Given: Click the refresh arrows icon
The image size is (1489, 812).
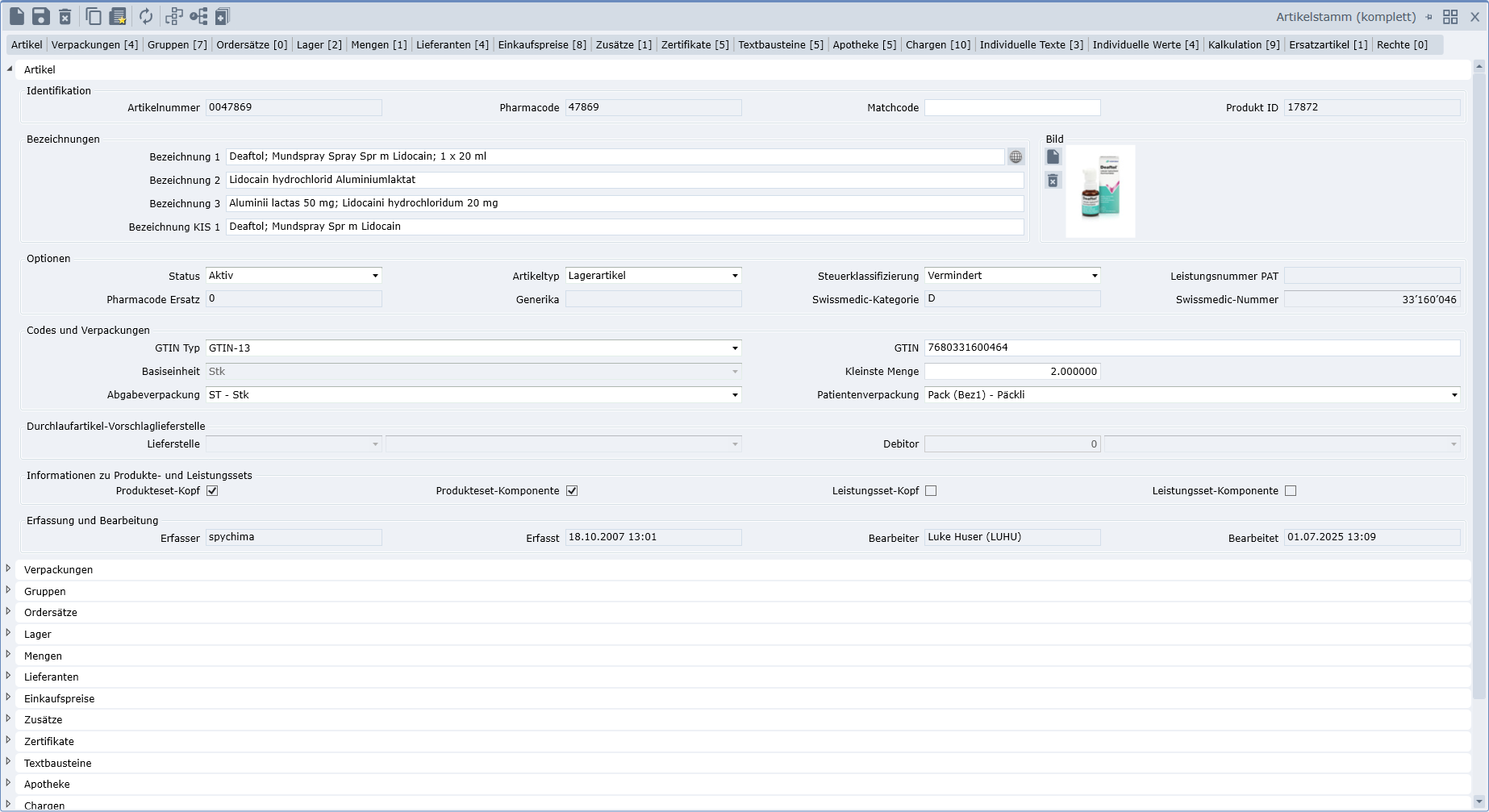Looking at the screenshot, I should [146, 16].
